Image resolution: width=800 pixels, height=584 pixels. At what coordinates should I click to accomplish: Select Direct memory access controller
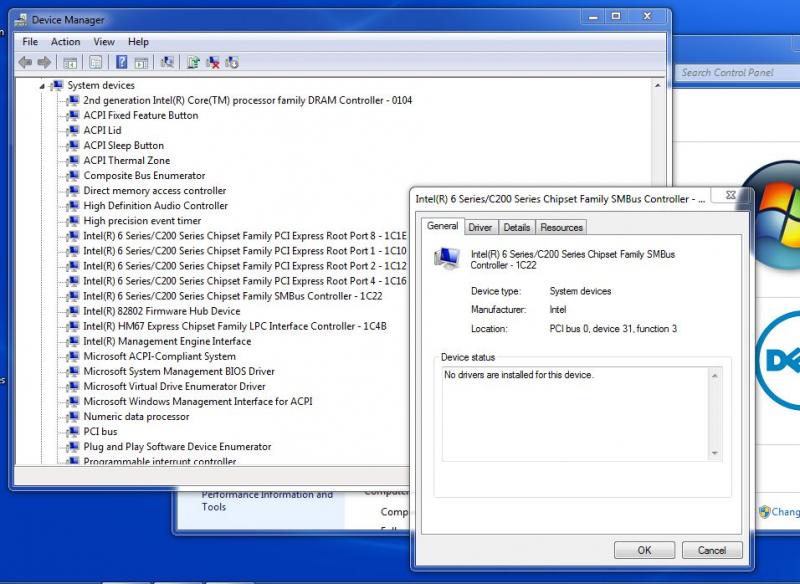155,190
